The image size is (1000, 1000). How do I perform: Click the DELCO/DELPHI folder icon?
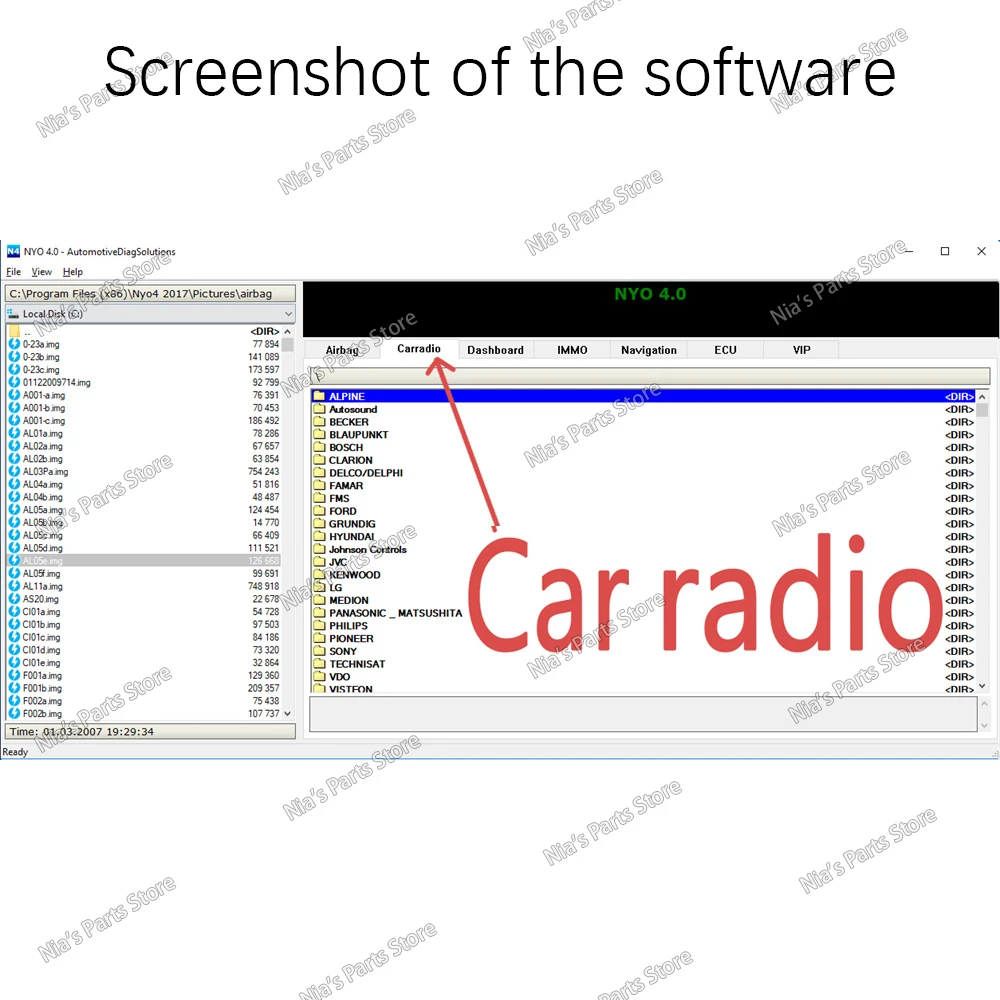320,473
